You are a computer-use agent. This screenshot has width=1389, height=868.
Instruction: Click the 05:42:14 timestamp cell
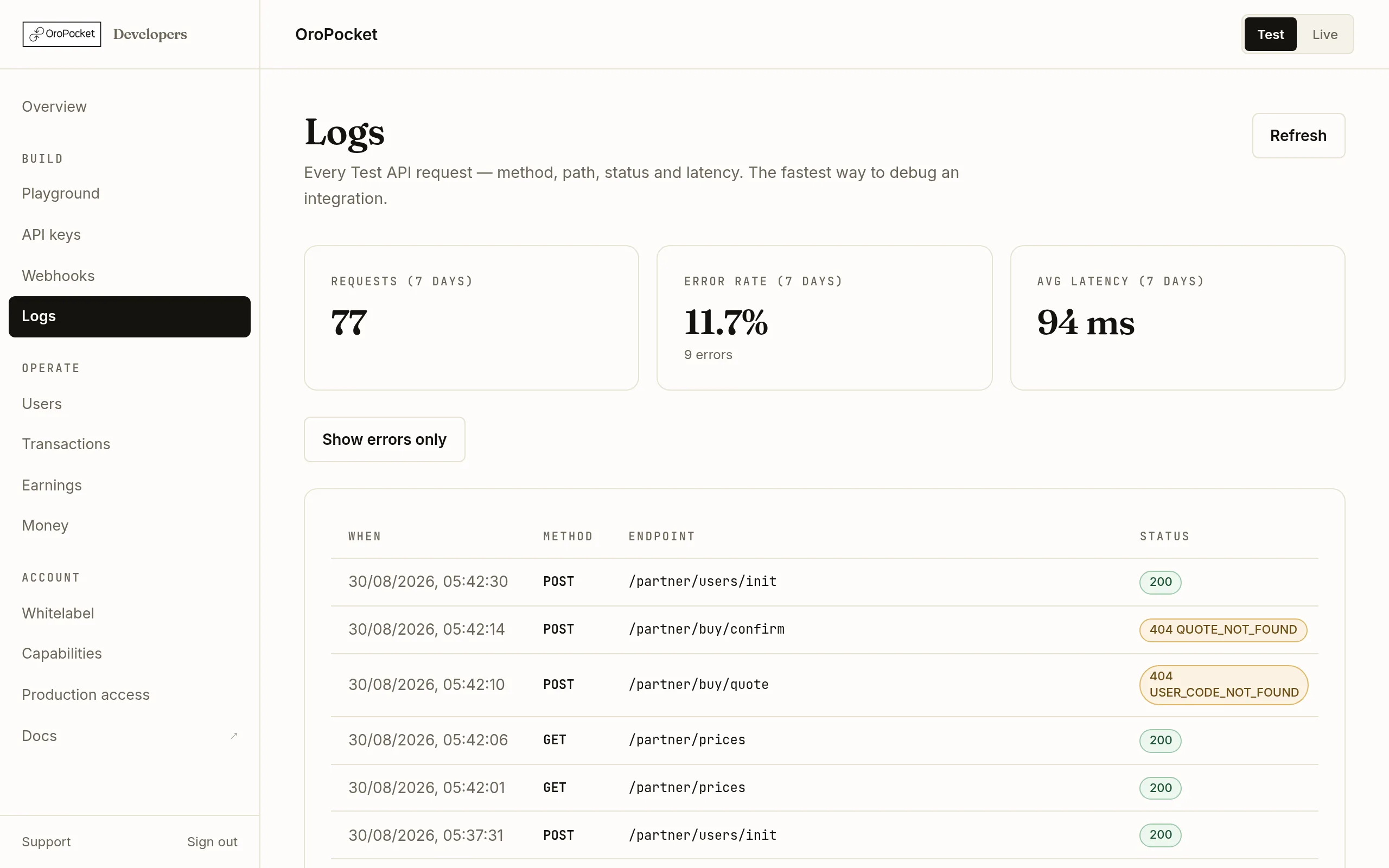tap(426, 630)
